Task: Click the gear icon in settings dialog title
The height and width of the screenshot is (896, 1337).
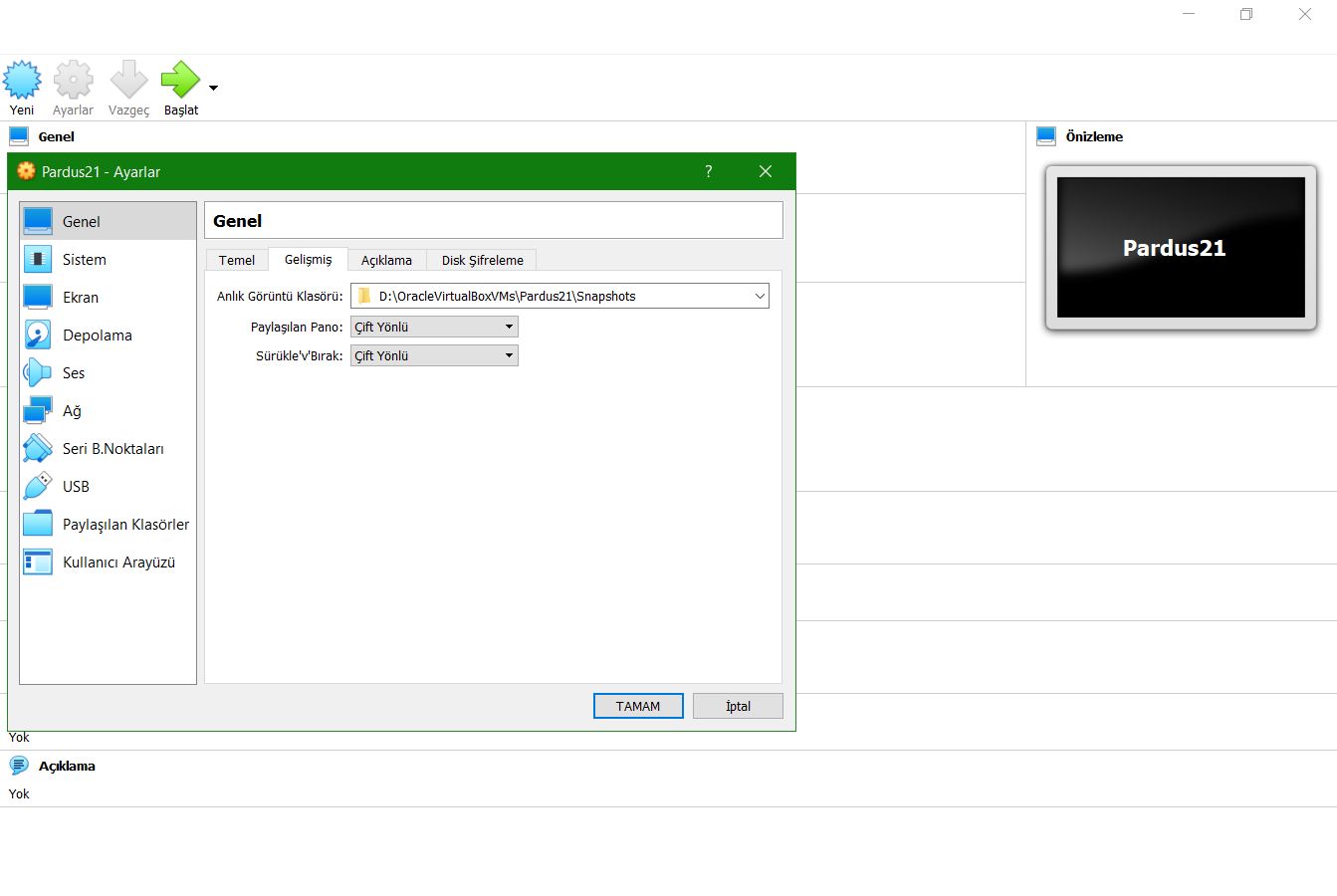Action: 26,171
